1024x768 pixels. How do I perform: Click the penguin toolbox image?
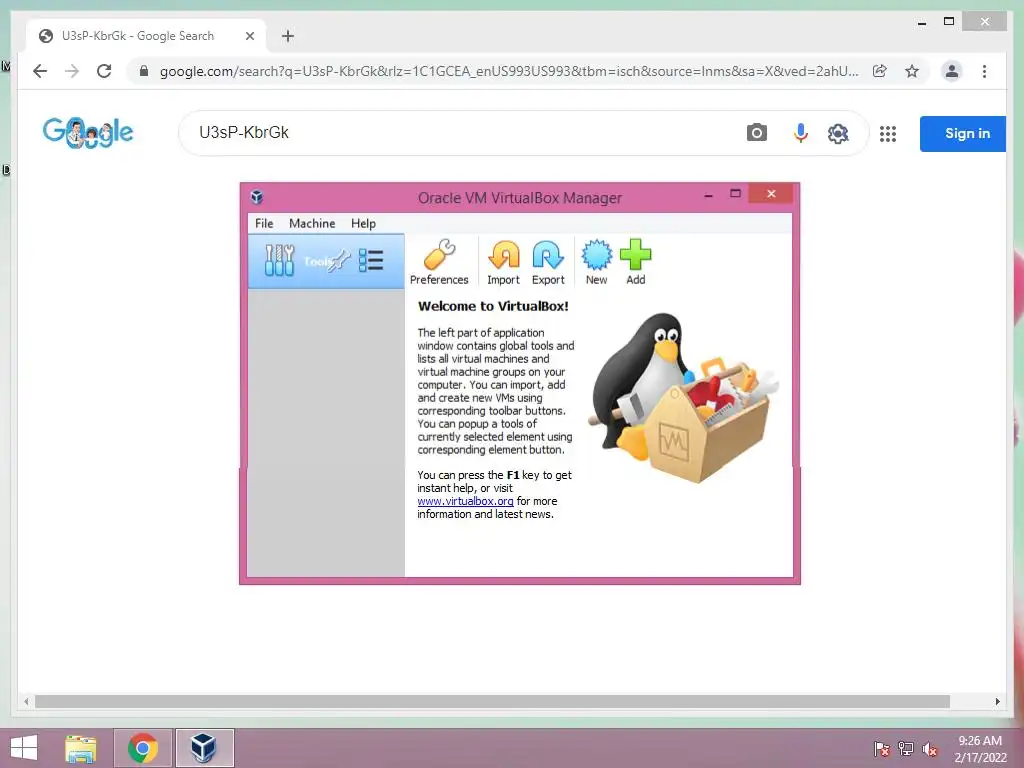tap(682, 398)
